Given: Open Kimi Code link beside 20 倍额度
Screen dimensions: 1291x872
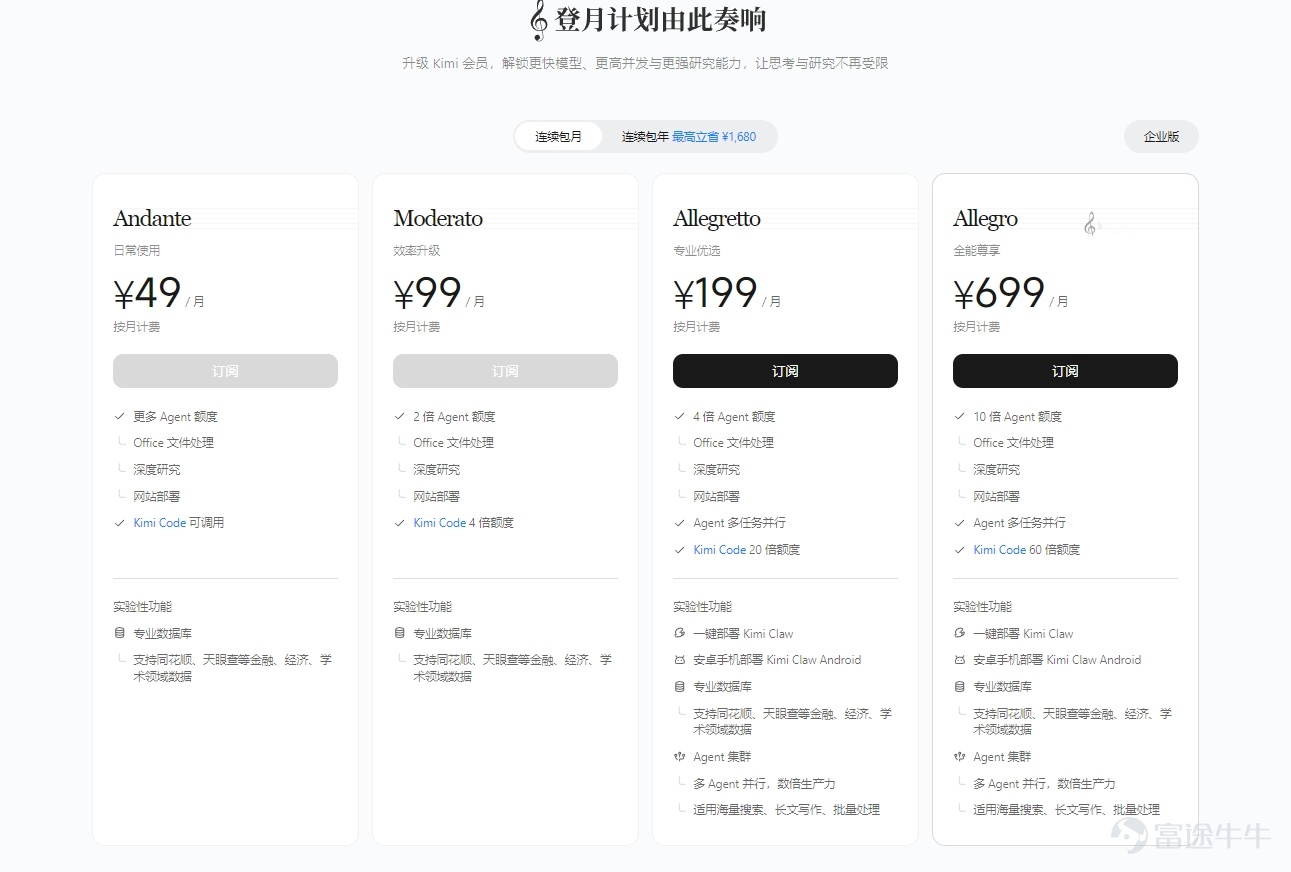Looking at the screenshot, I should [720, 550].
